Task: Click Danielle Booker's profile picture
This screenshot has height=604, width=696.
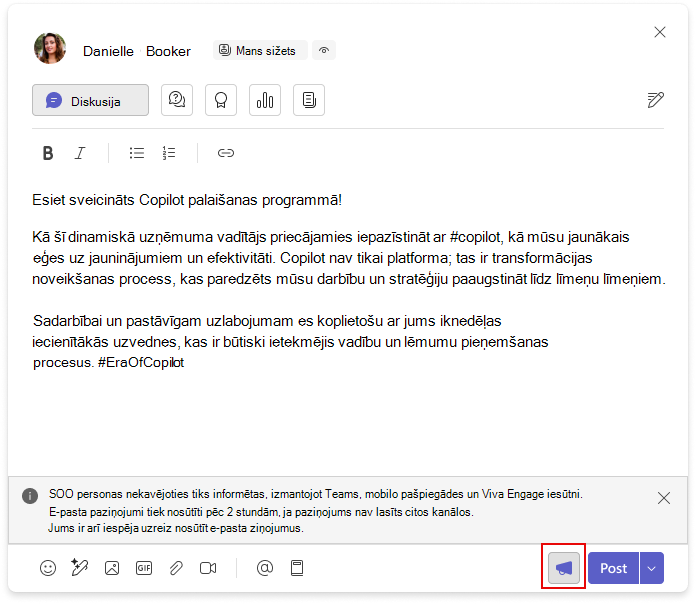Action: pyautogui.click(x=50, y=48)
